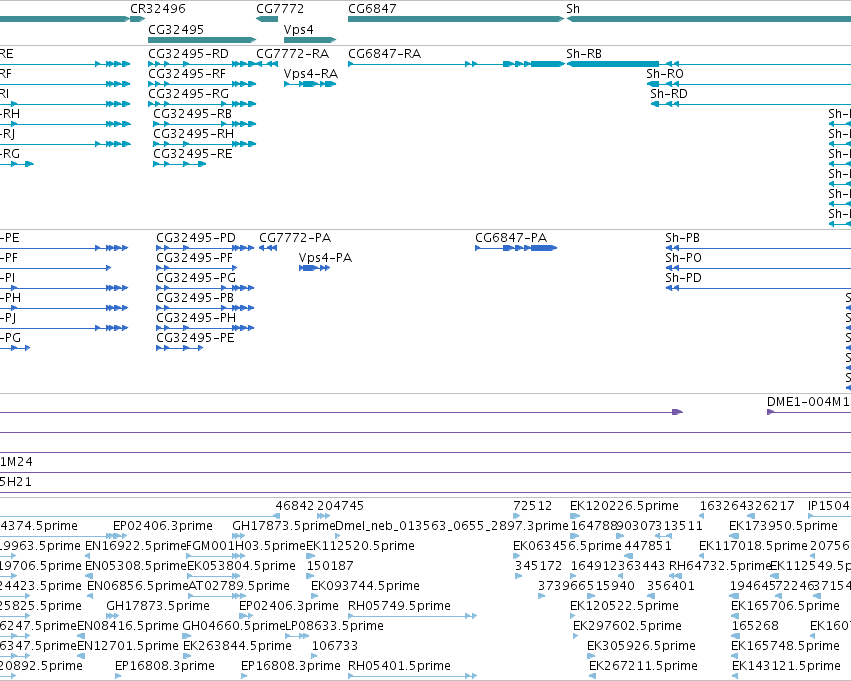The height and width of the screenshot is (681, 851).
Task: Click the CG32495-RB transcript
Action: 205,124
